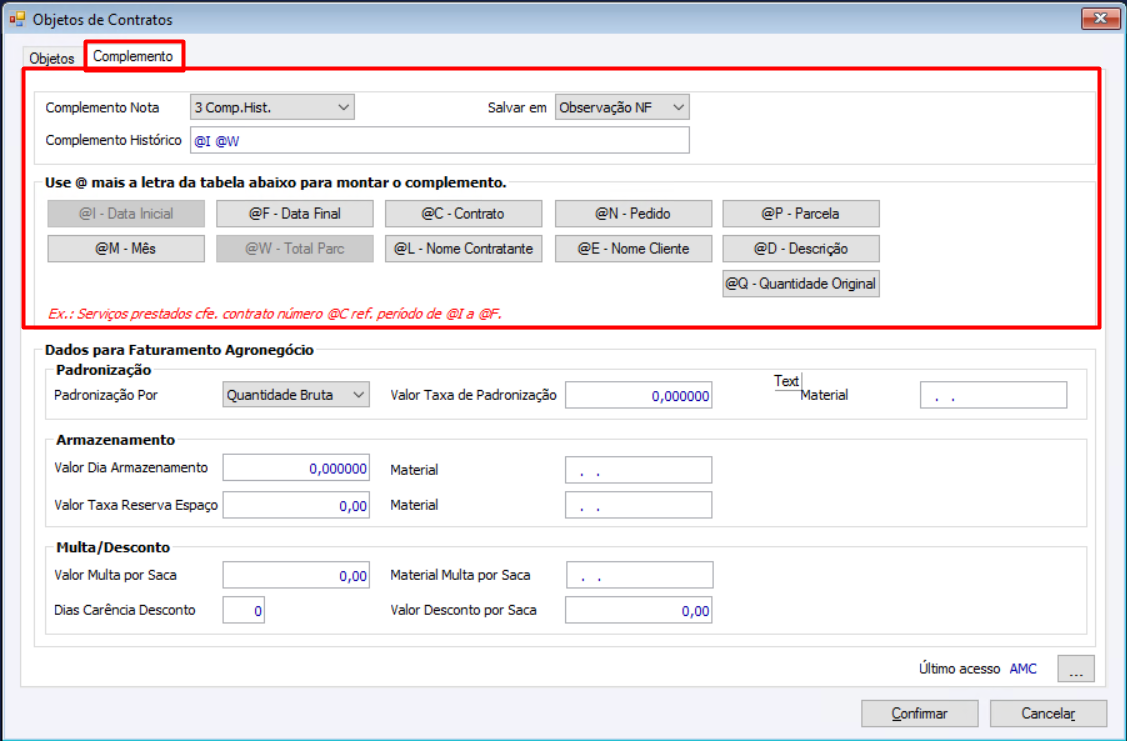Insert the @E - Nome Cliente tag
Viewport: 1127px width, 741px height.
[633, 249]
